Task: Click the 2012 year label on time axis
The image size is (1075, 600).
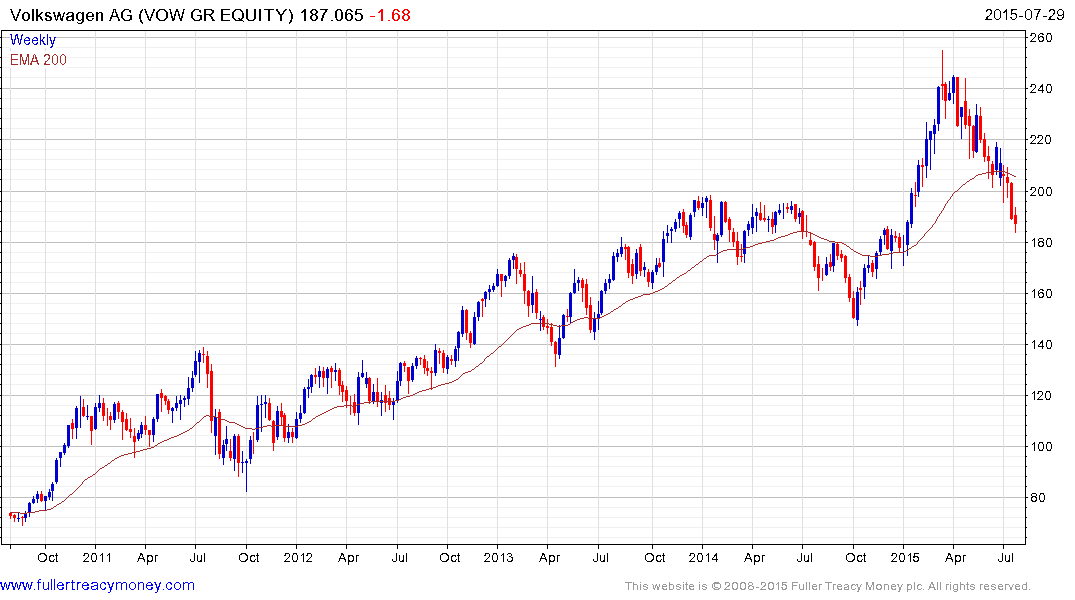Action: point(298,557)
